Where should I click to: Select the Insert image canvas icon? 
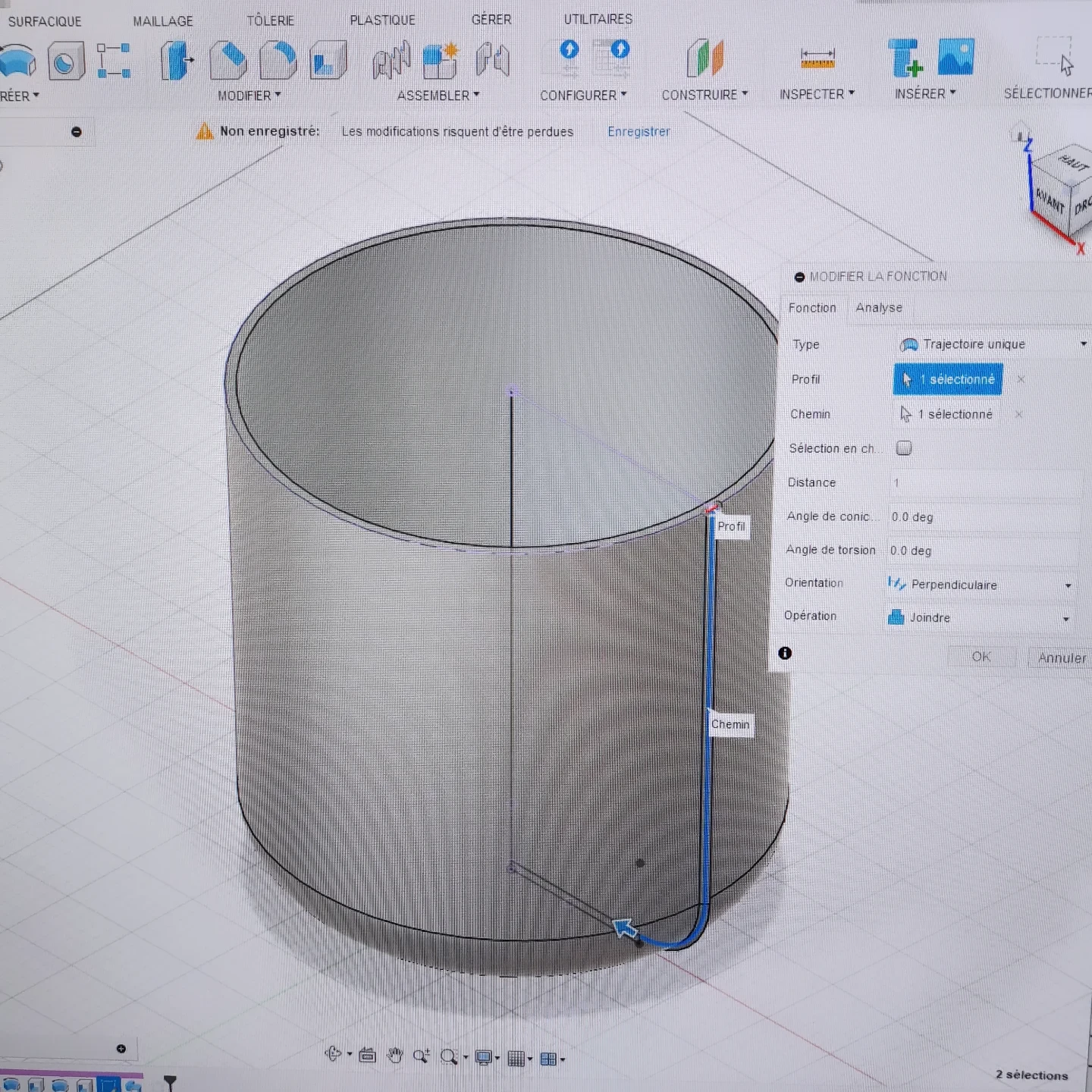coord(955,58)
